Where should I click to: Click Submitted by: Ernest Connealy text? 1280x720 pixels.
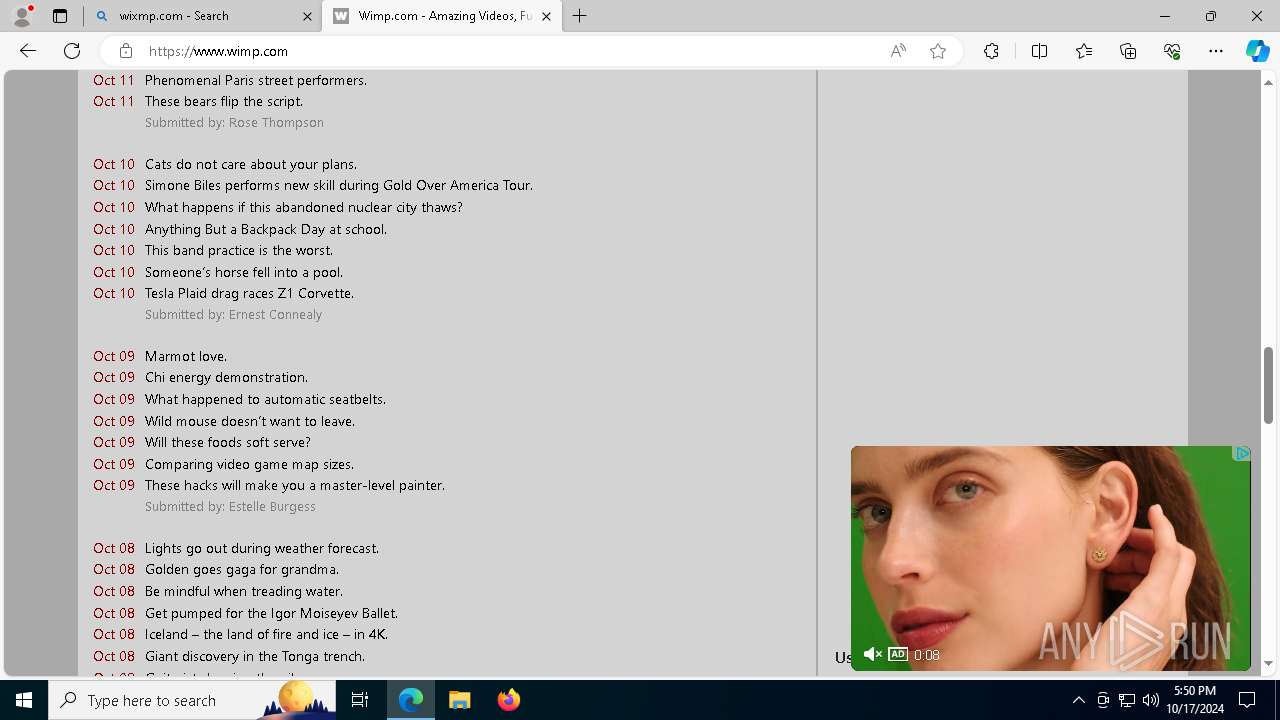point(233,315)
